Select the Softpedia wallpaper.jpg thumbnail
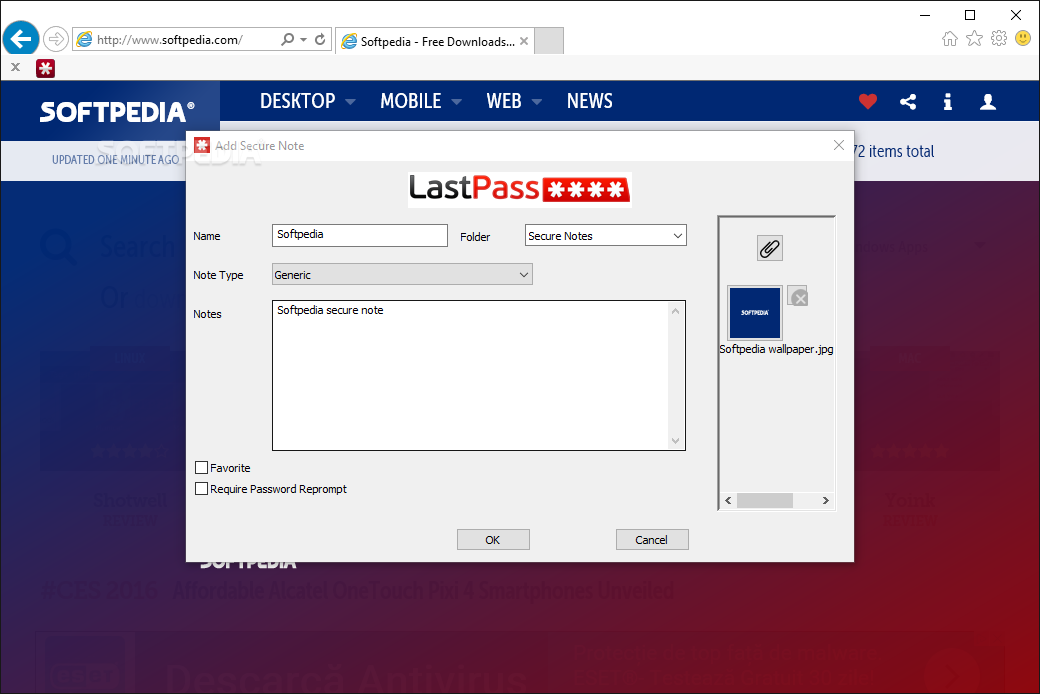This screenshot has width=1040, height=694. [x=755, y=312]
